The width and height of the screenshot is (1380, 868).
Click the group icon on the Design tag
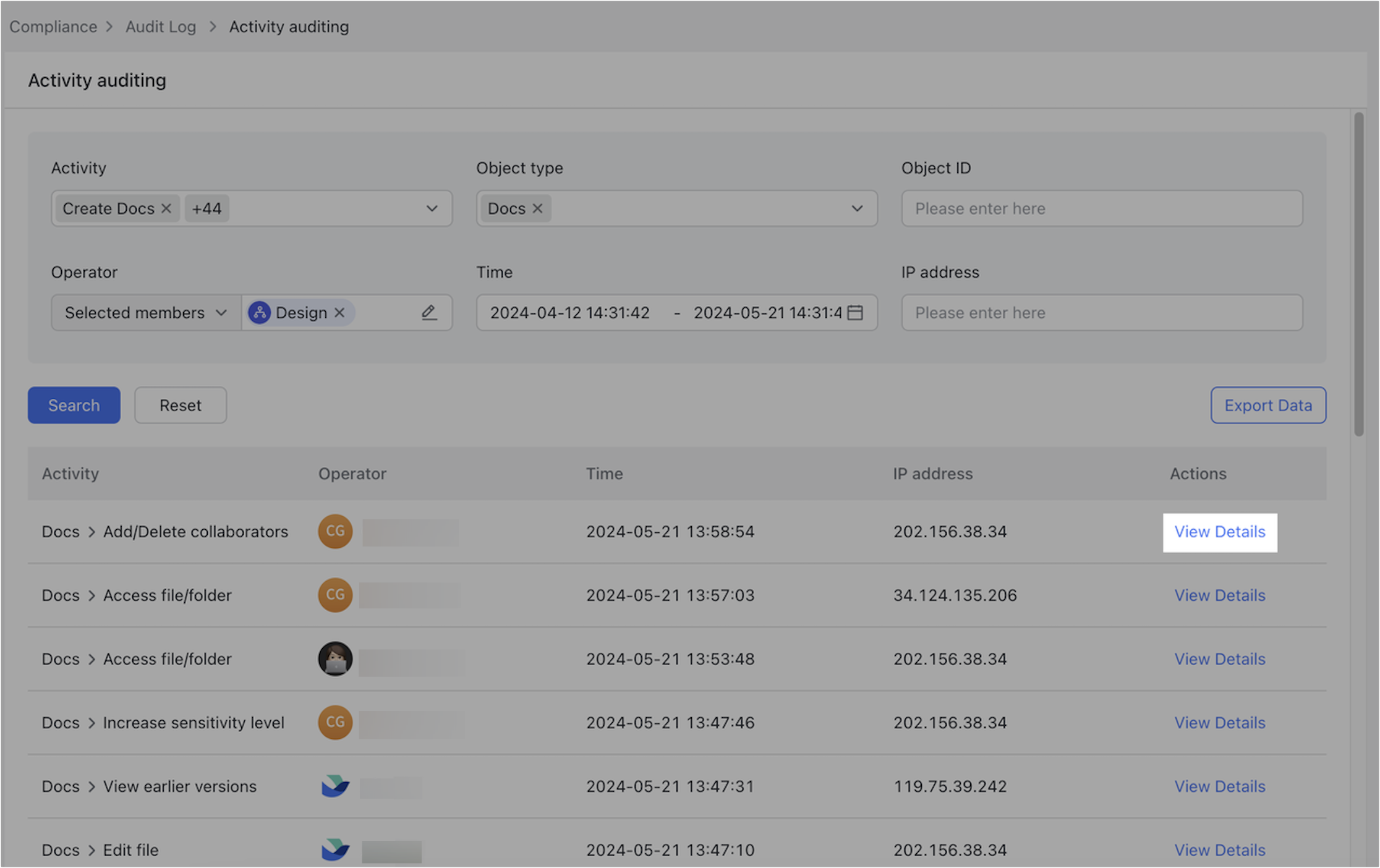(x=260, y=313)
